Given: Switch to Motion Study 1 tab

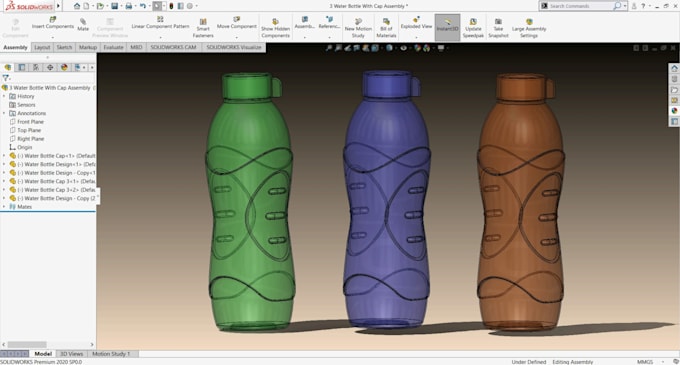Looking at the screenshot, I should [x=111, y=354].
